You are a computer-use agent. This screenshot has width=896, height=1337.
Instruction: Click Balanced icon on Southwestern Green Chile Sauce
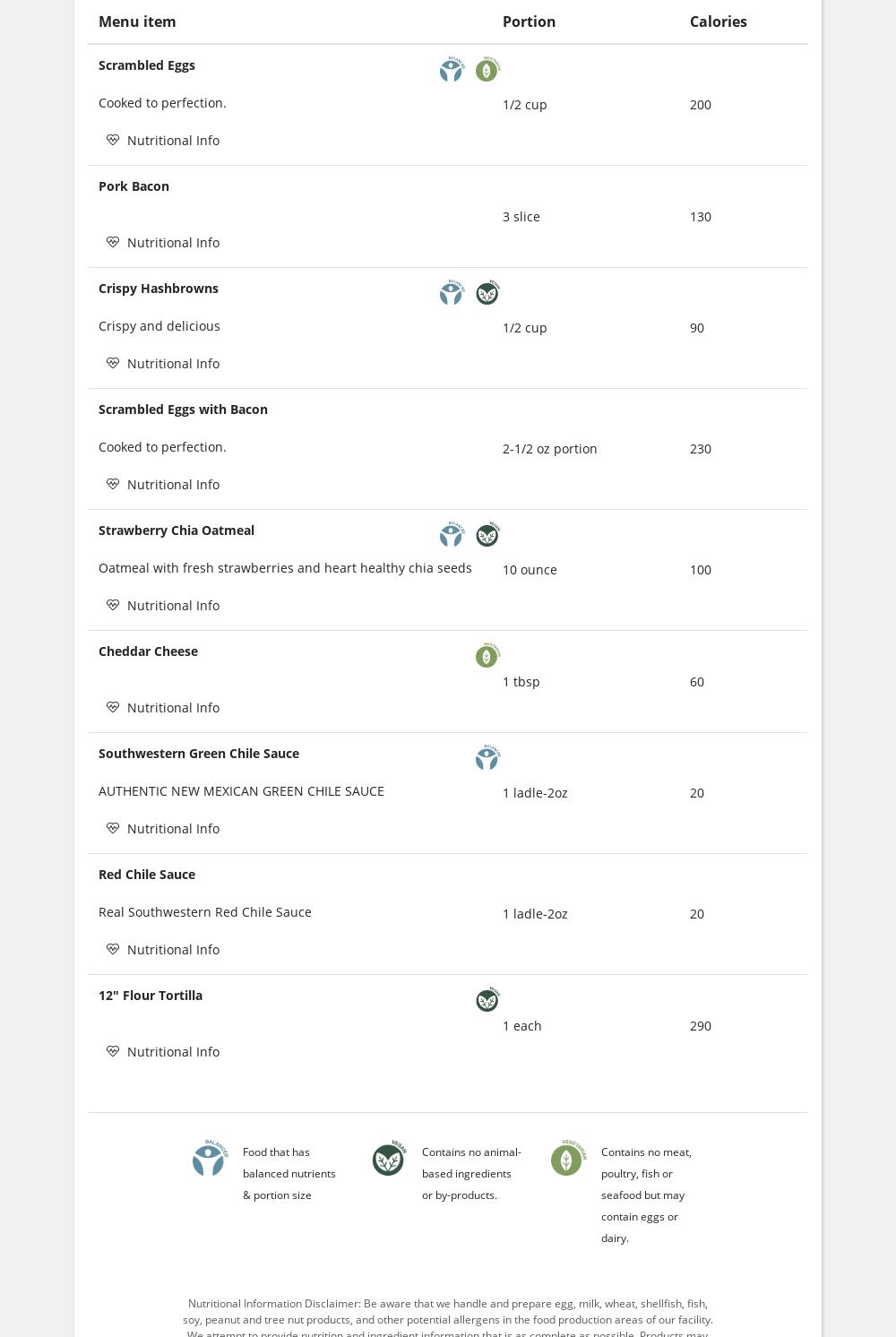(487, 758)
